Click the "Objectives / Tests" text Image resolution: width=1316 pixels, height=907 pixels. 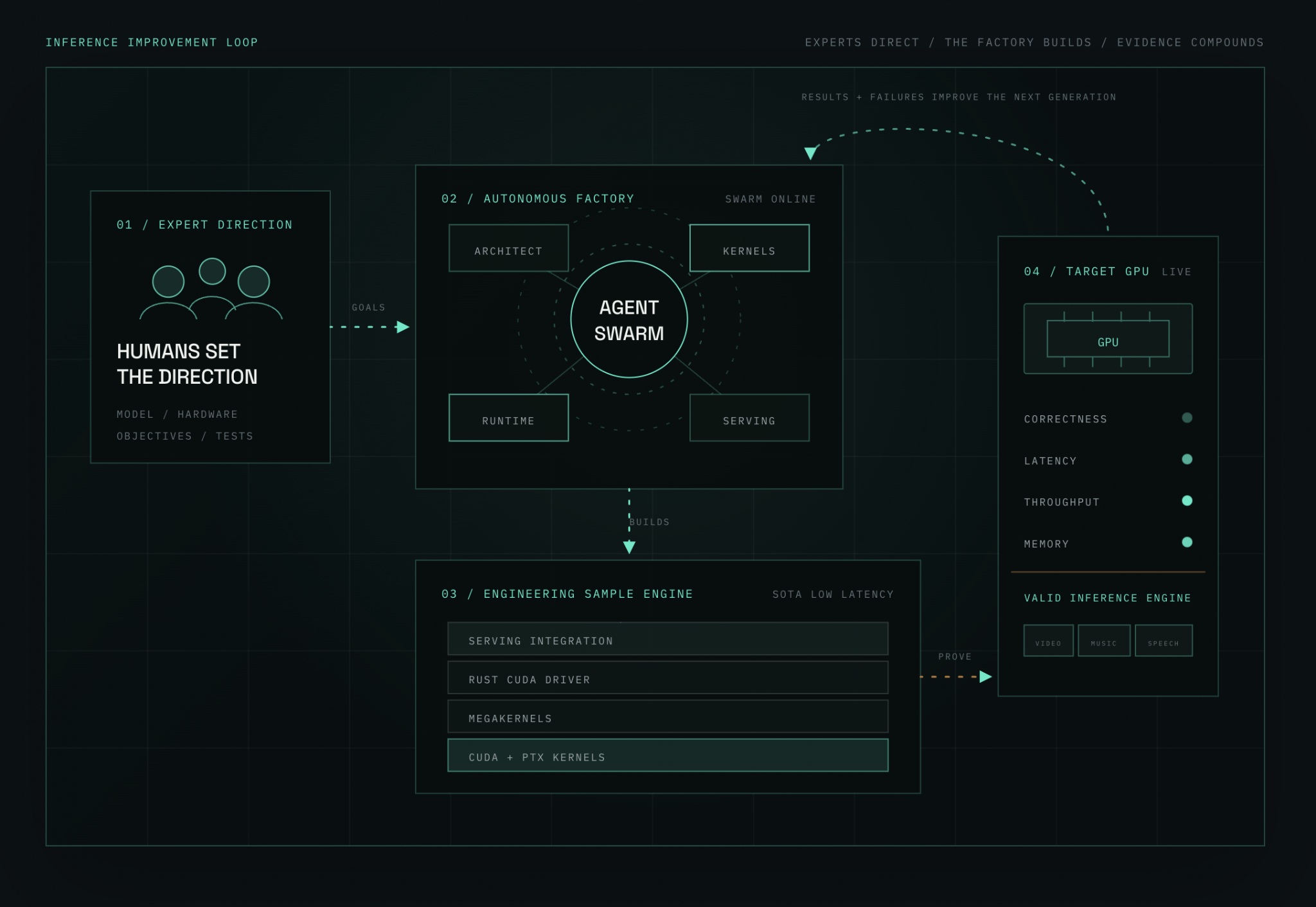pyautogui.click(x=185, y=436)
